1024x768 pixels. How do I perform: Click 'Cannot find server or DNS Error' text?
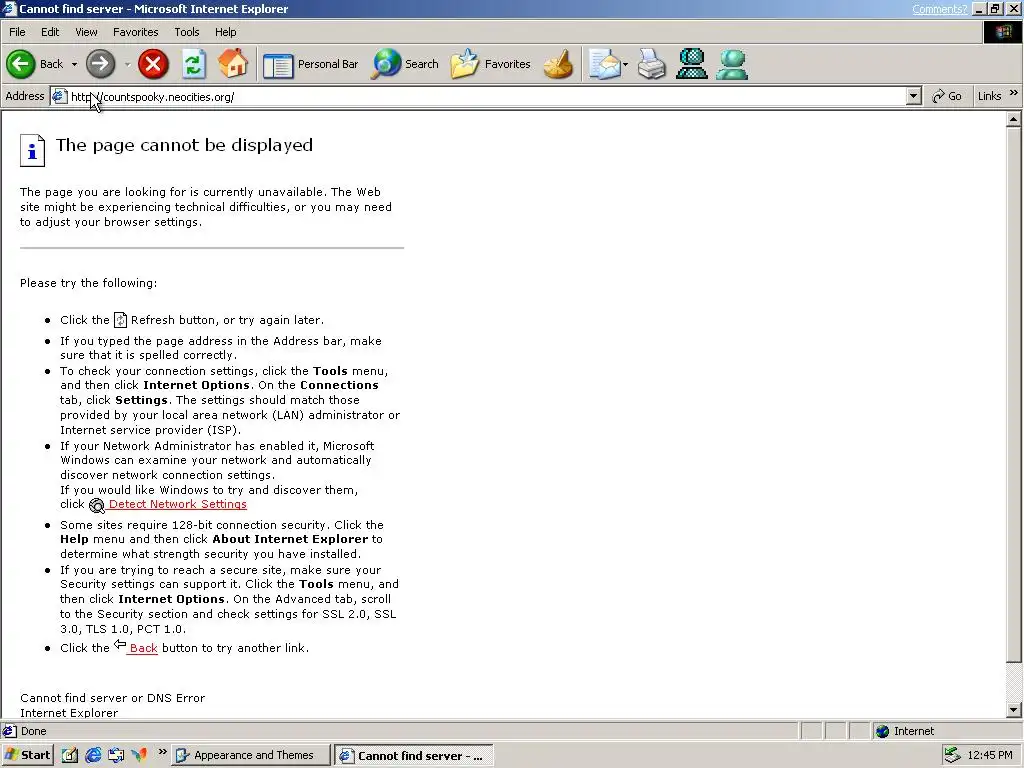tap(112, 698)
